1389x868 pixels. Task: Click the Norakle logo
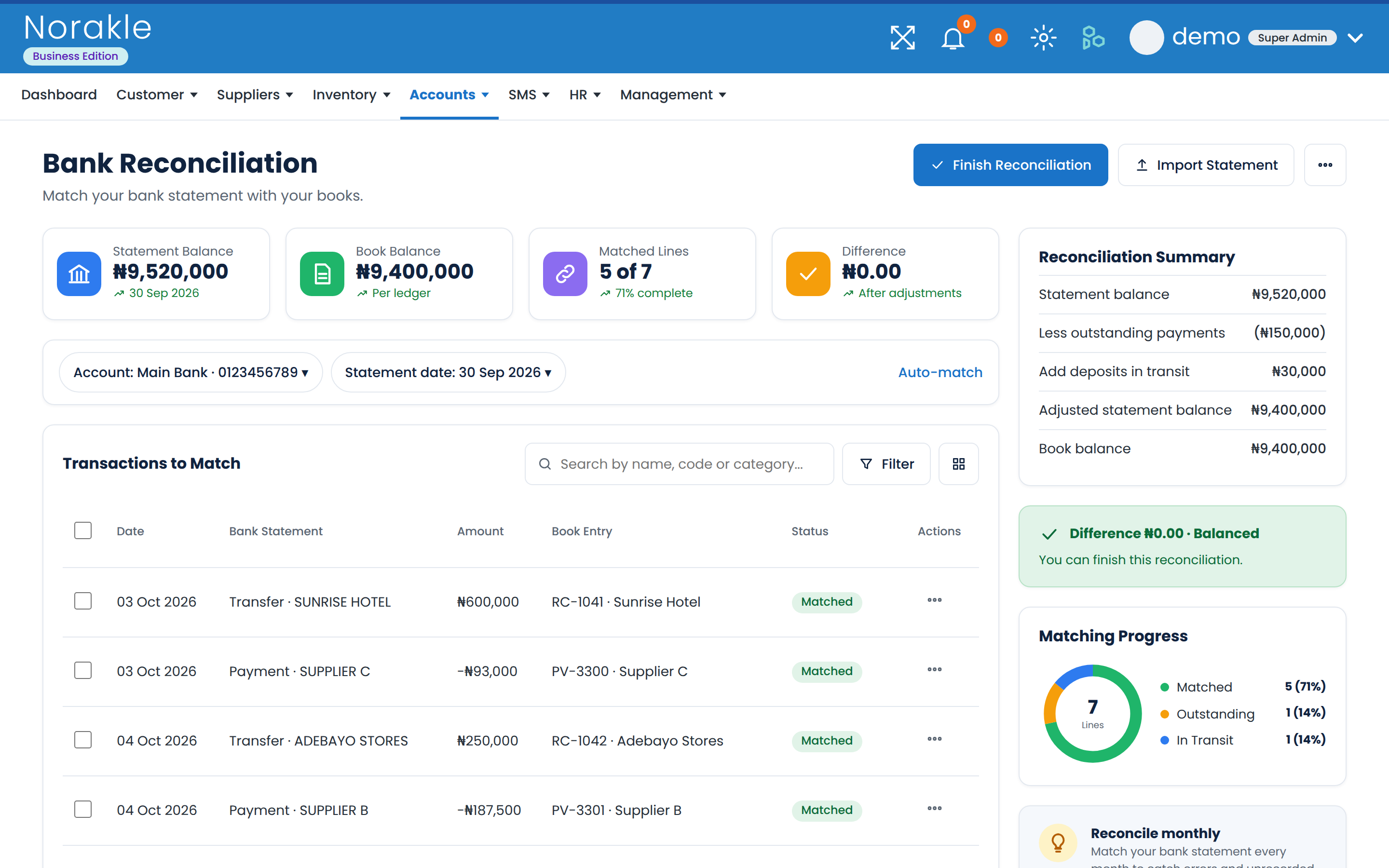[88, 27]
